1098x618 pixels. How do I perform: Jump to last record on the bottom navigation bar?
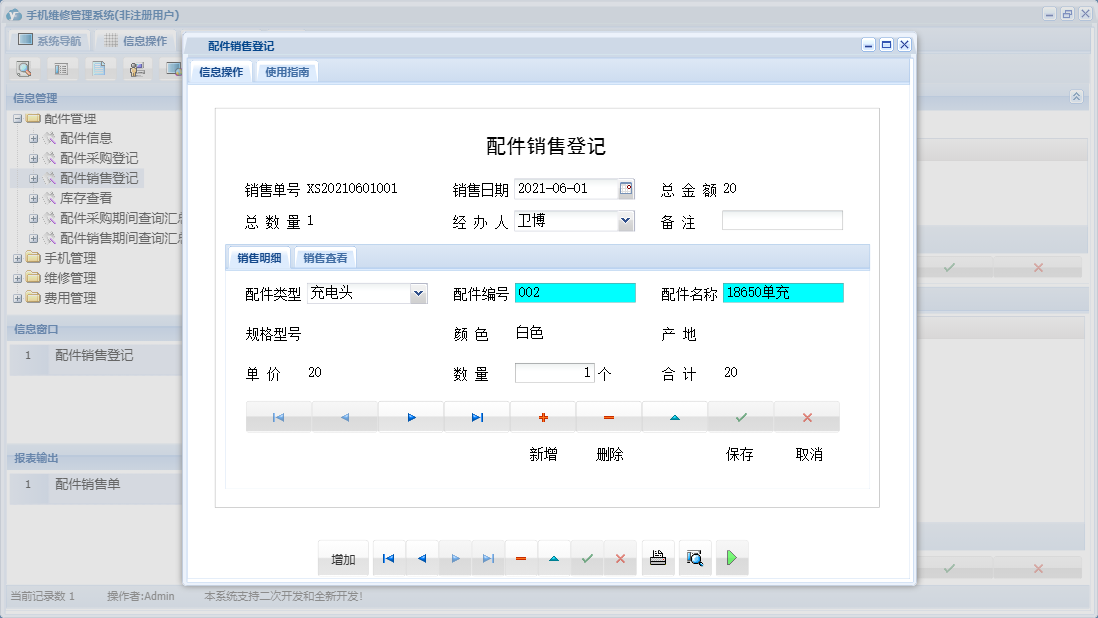(x=489, y=558)
